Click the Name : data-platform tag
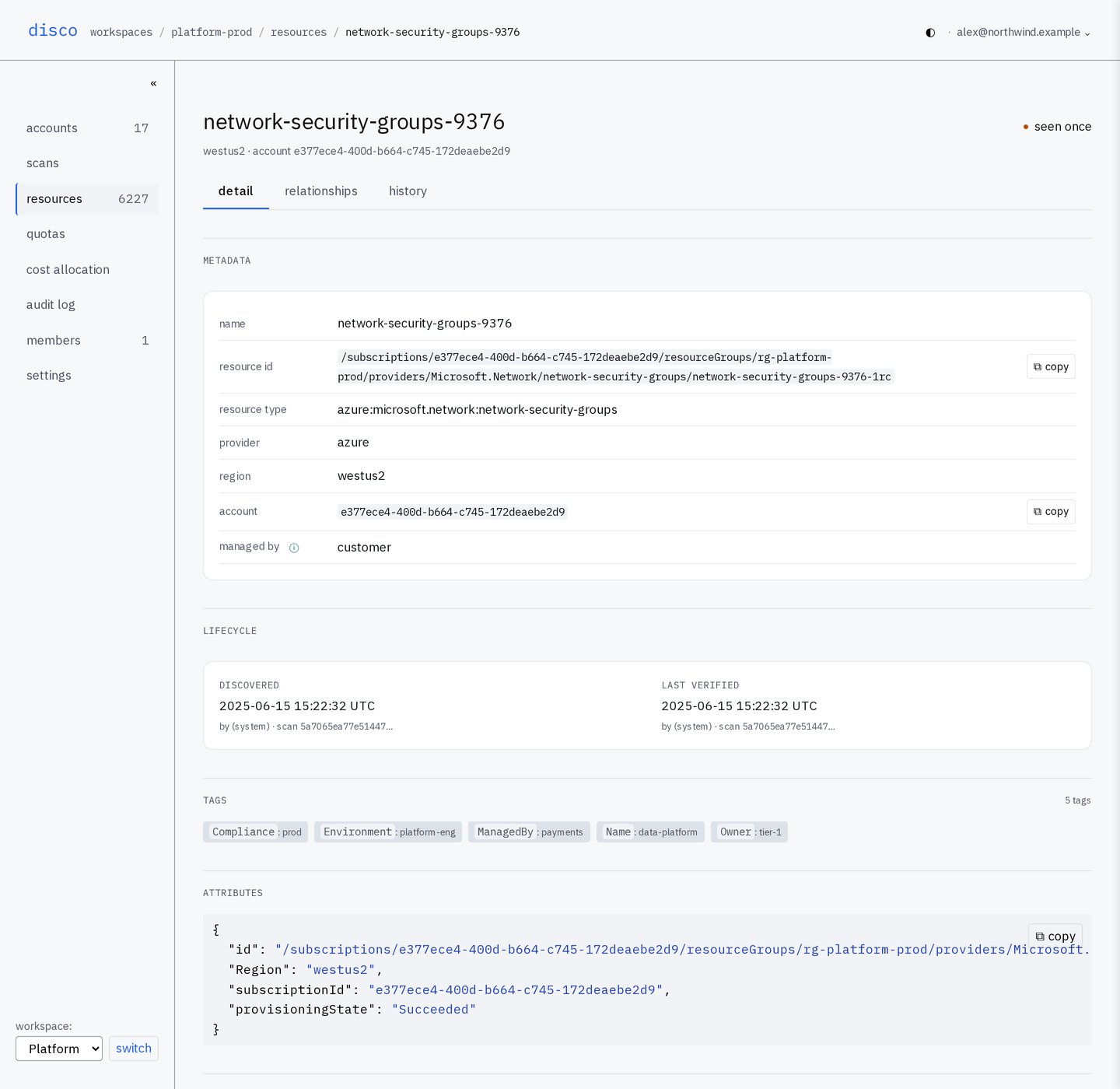1120x1089 pixels. pos(651,832)
